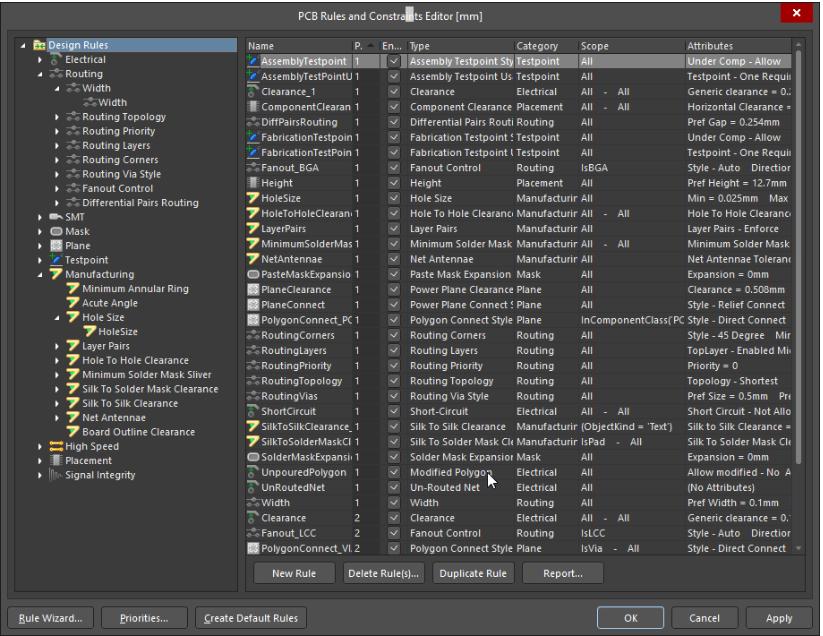Expand the Placement rules tree node
The height and width of the screenshot is (636, 823).
(x=40, y=461)
